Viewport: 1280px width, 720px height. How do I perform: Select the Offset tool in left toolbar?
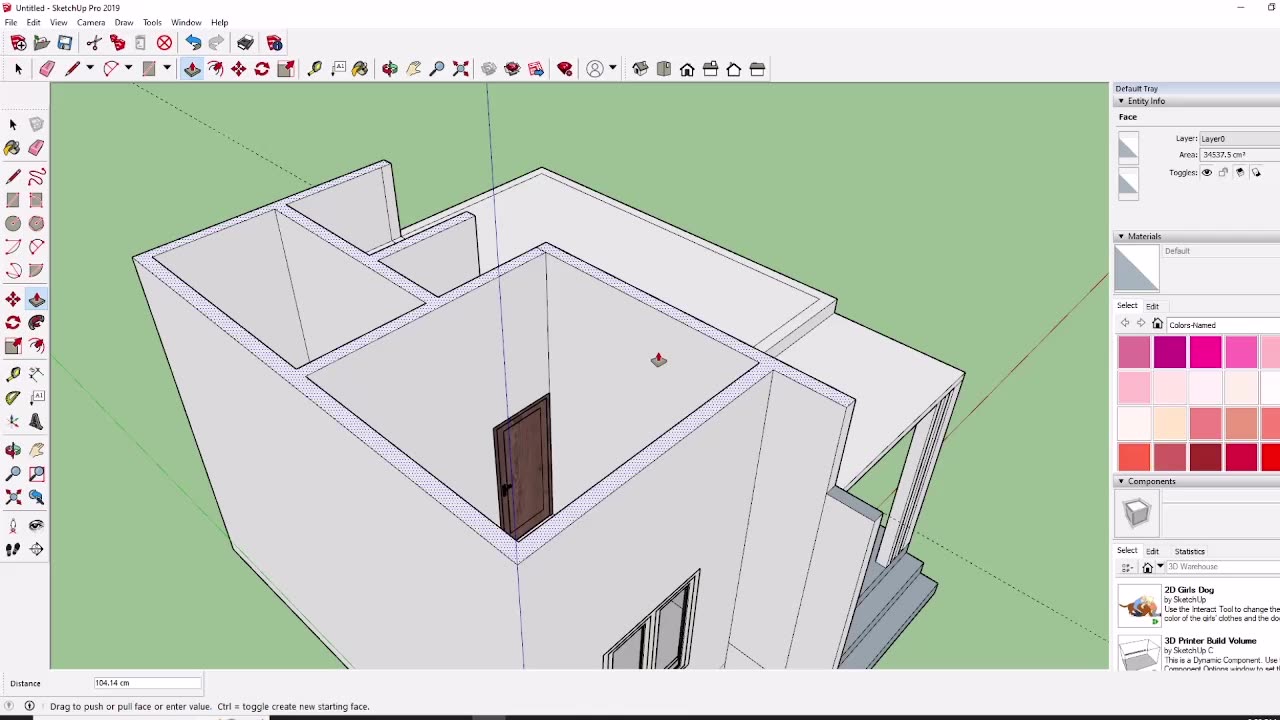[x=36, y=346]
